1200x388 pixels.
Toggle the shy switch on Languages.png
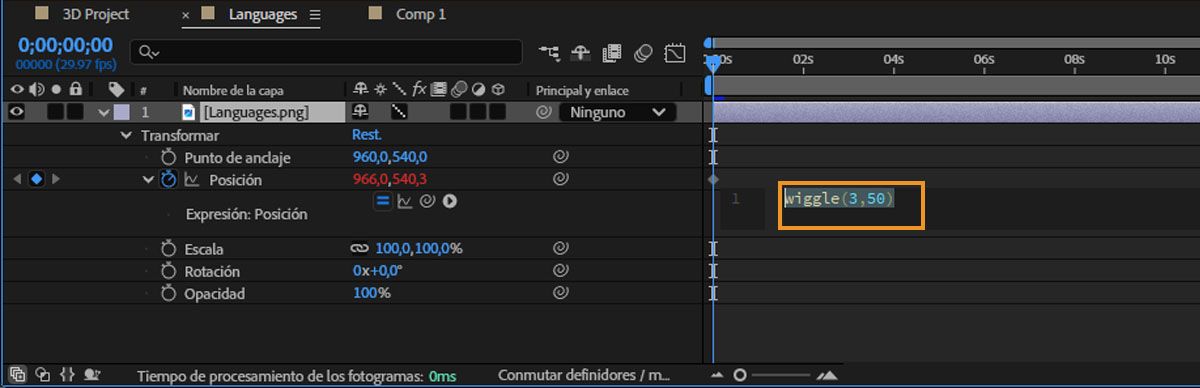click(361, 112)
